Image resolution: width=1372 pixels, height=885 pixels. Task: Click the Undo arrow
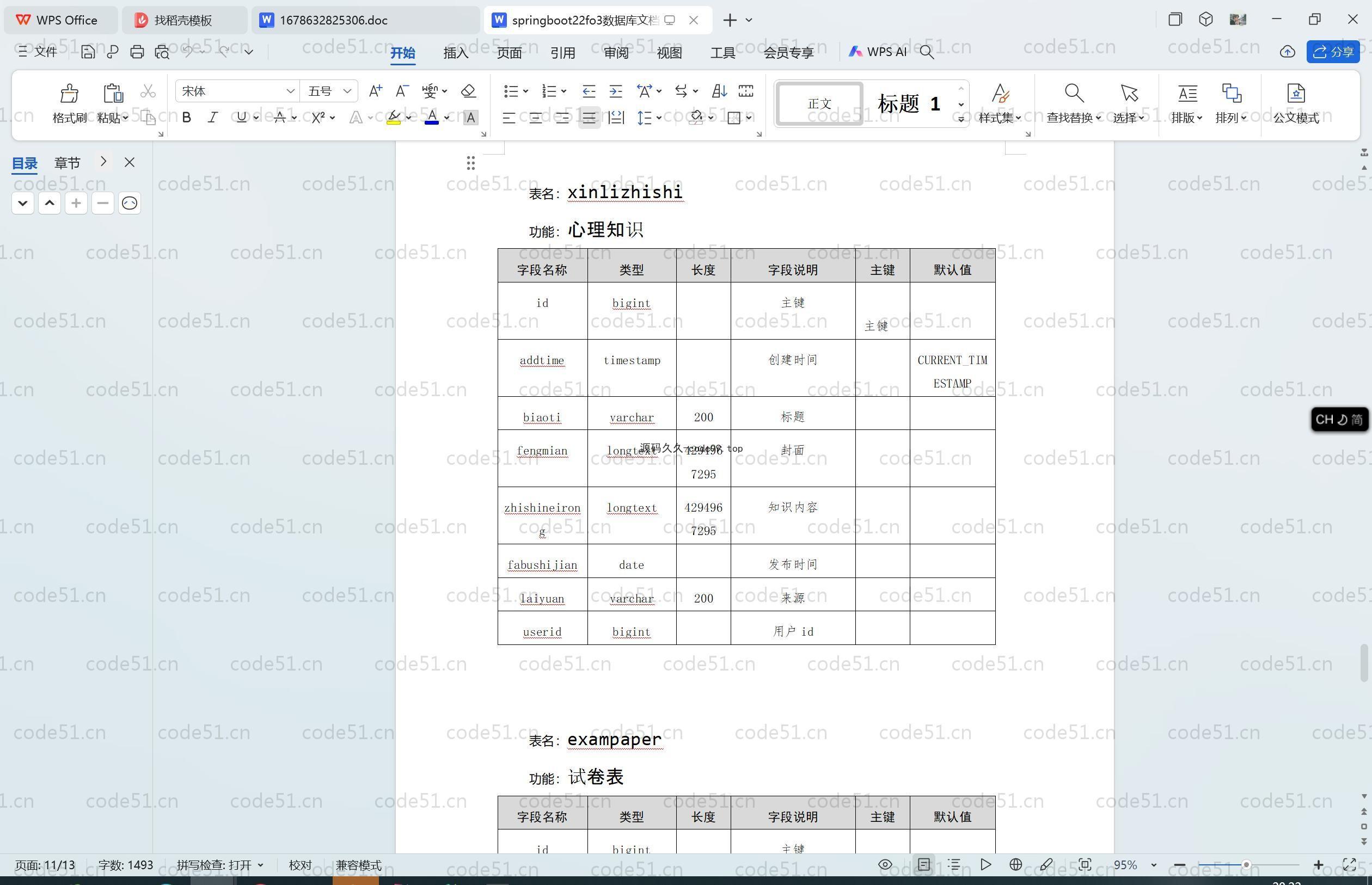coord(188,52)
